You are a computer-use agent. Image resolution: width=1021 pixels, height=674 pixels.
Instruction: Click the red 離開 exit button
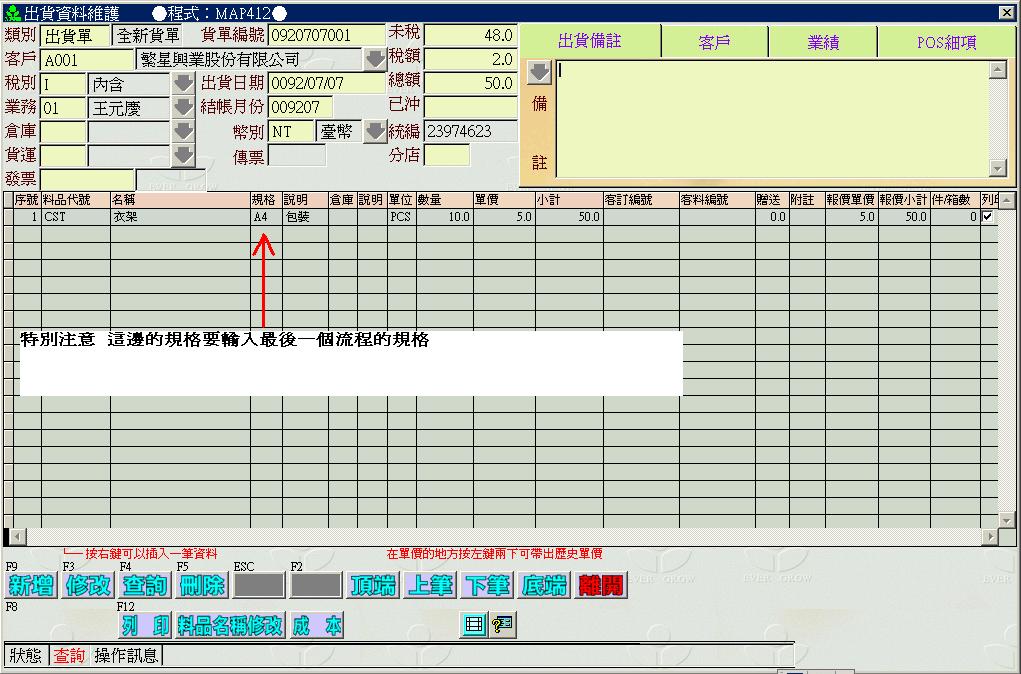(x=601, y=586)
